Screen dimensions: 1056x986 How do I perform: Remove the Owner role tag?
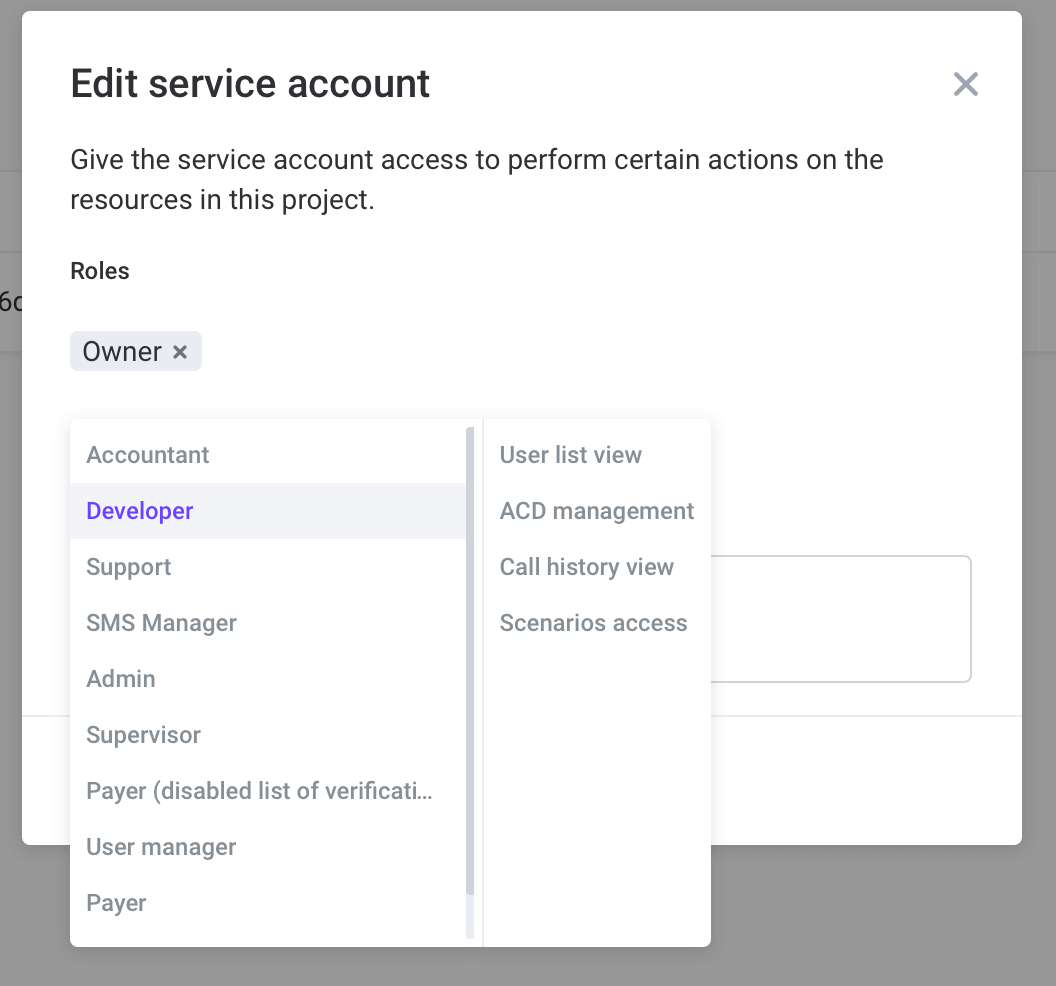click(180, 352)
